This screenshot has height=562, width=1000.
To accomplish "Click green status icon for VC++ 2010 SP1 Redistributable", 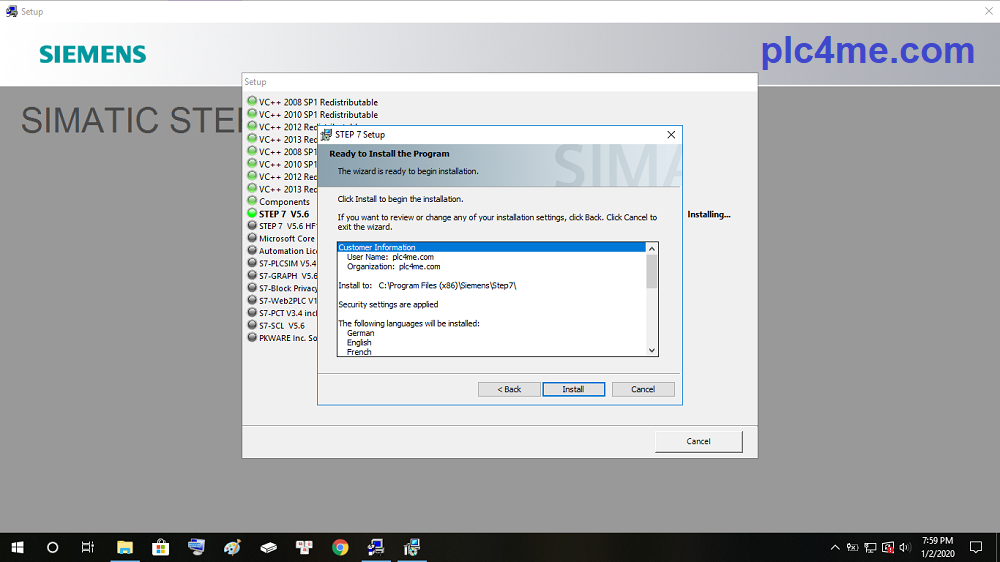I will 252,114.
